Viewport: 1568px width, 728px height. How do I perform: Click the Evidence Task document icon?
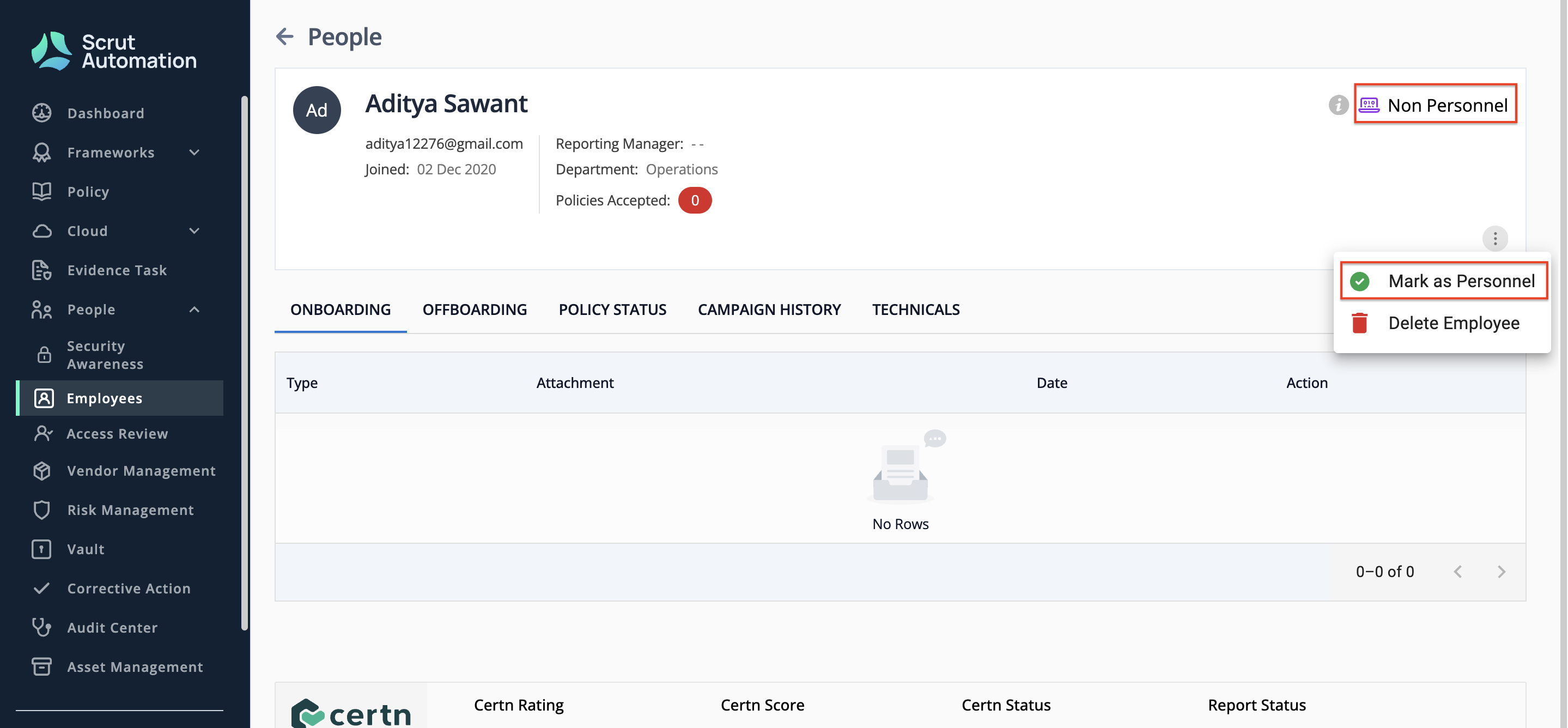point(41,270)
